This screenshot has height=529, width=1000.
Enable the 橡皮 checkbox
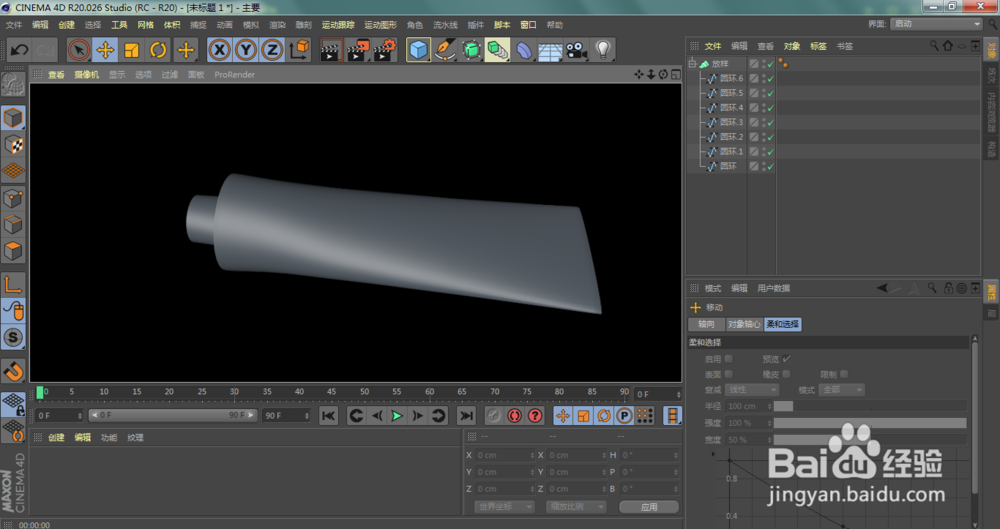coord(786,374)
